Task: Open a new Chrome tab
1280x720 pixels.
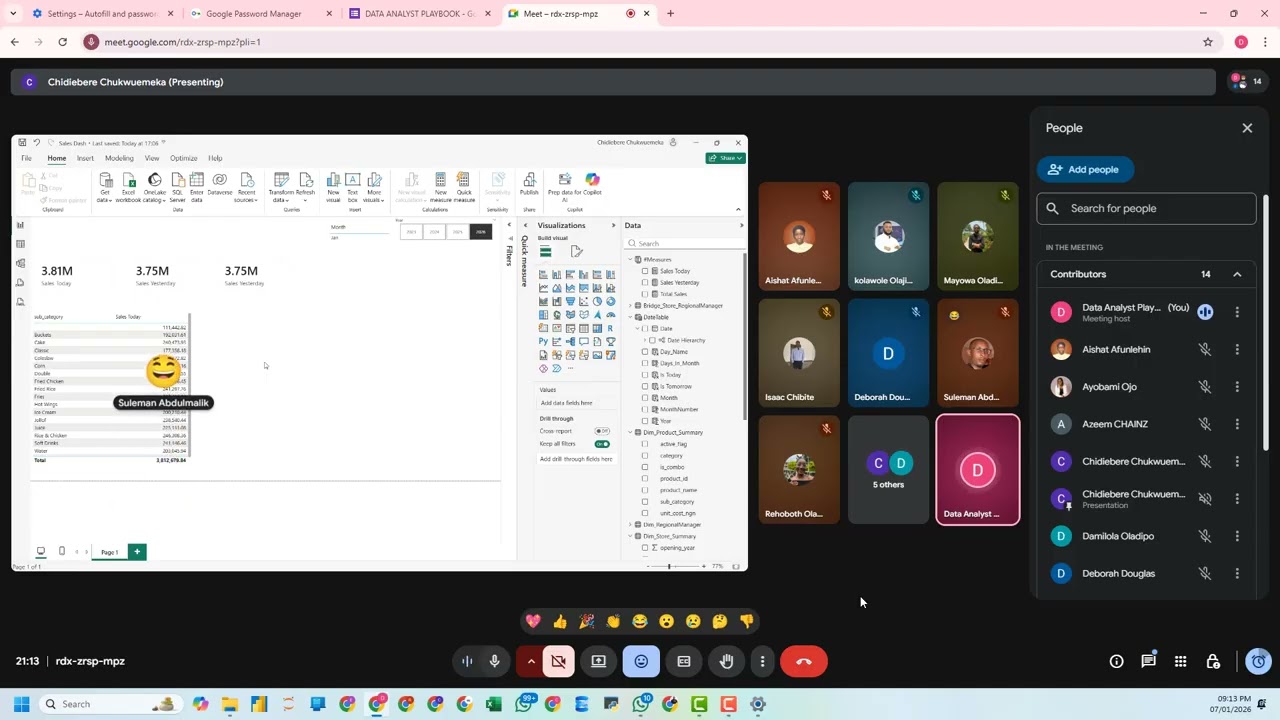Action: [670, 14]
